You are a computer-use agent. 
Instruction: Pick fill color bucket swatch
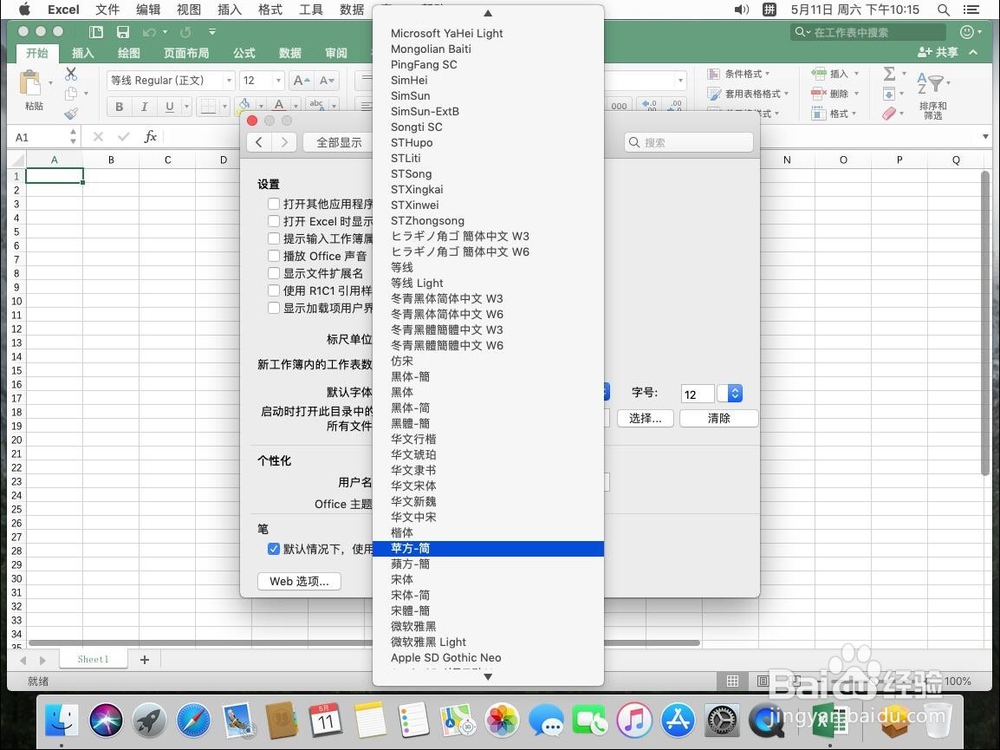pos(244,105)
